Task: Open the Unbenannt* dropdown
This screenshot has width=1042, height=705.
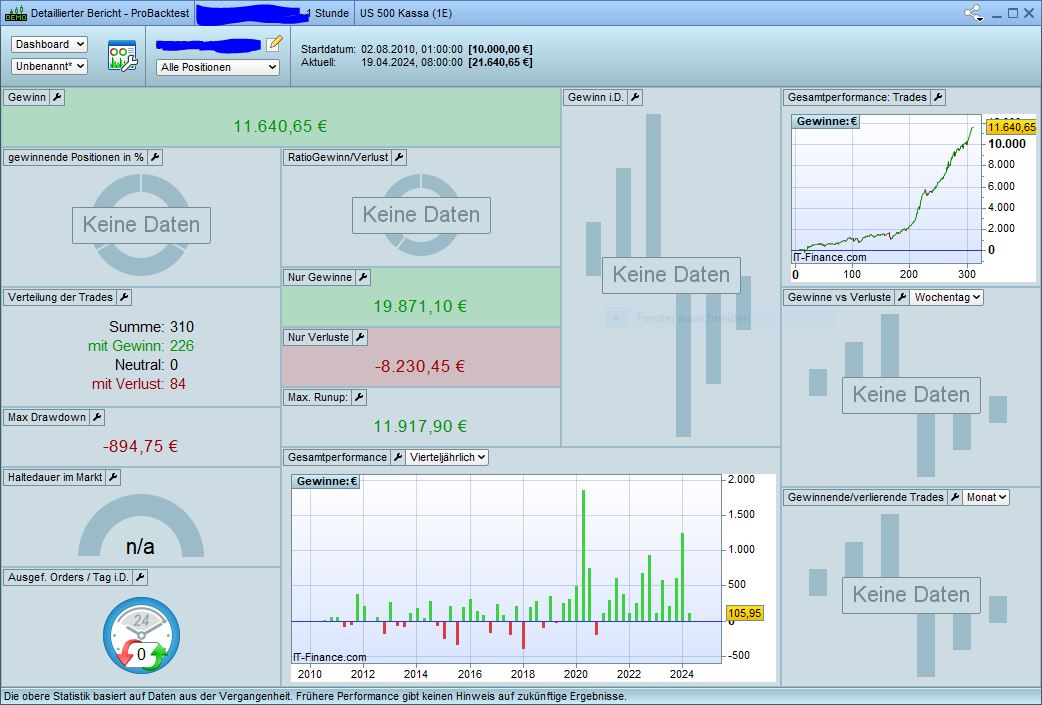Action: (x=49, y=66)
